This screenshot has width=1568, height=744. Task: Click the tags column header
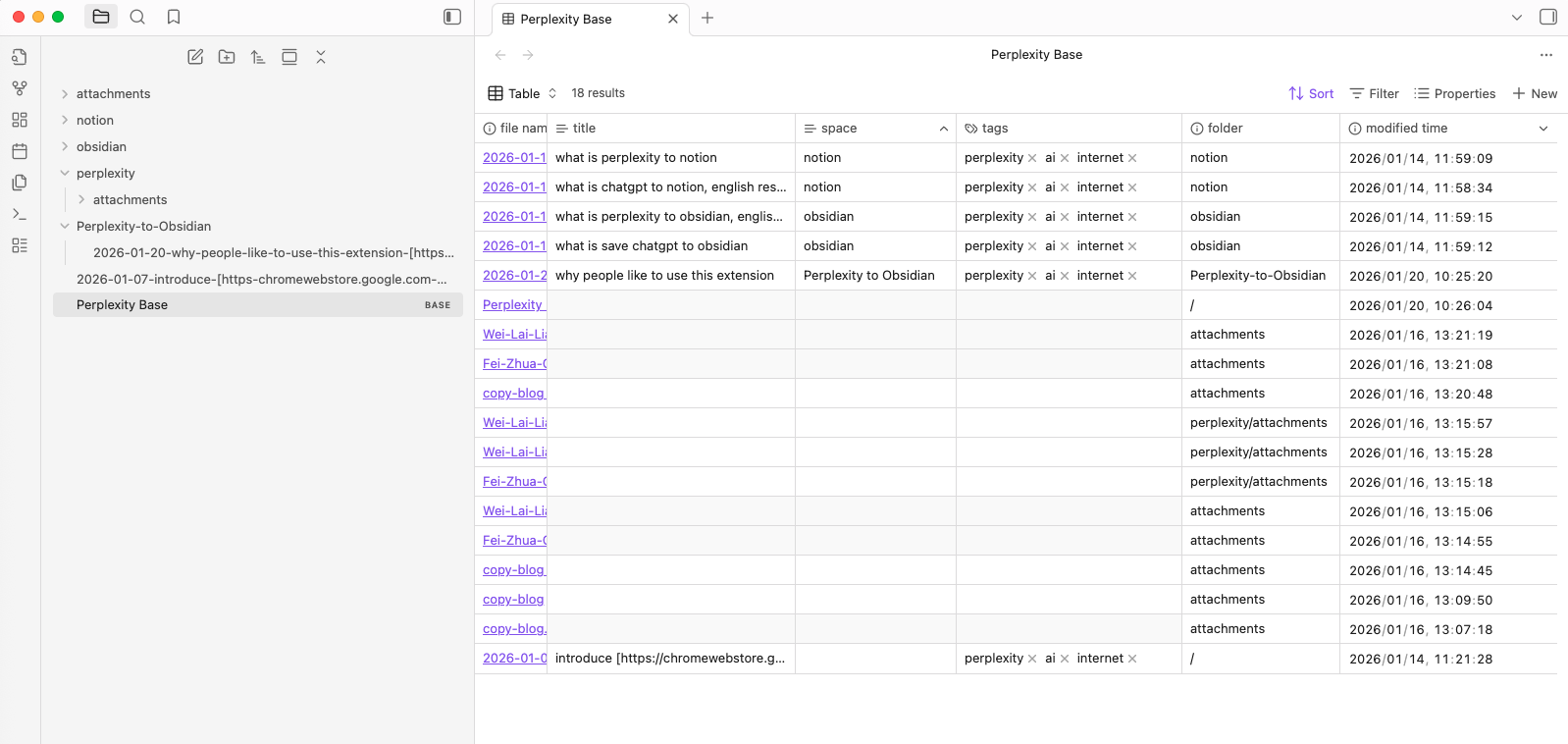(x=1069, y=128)
